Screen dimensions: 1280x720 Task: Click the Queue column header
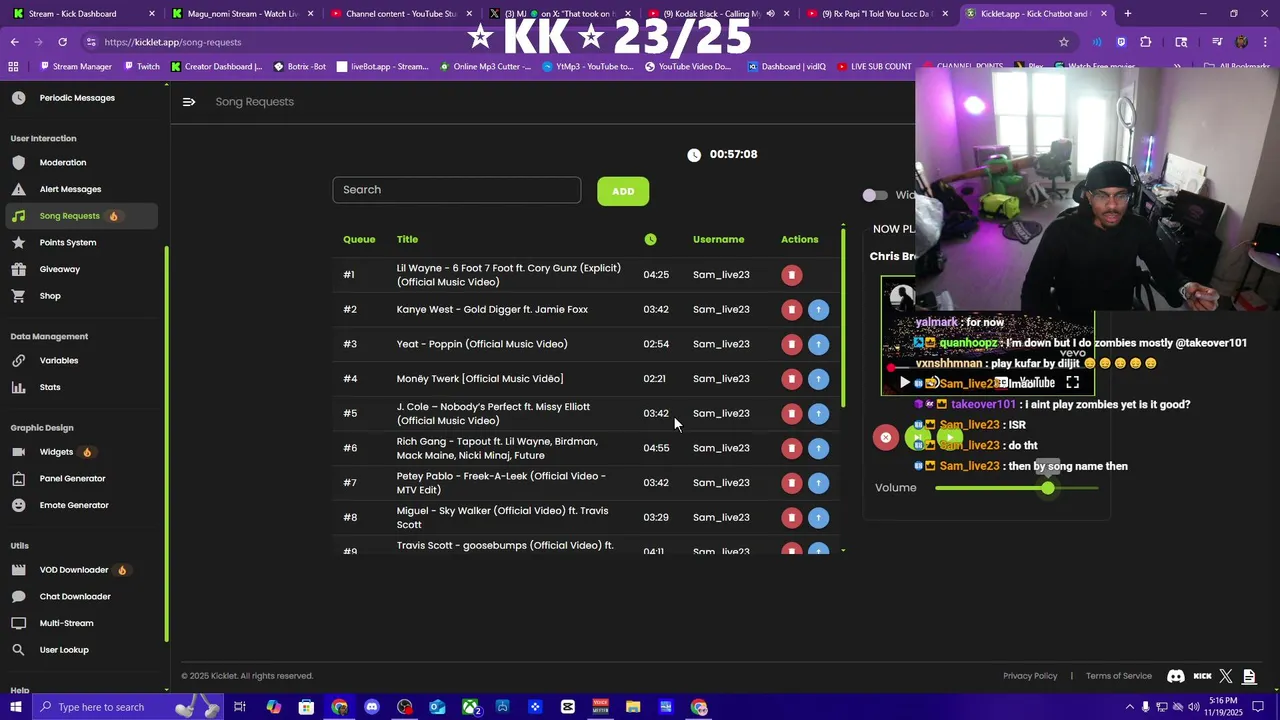[x=359, y=240]
